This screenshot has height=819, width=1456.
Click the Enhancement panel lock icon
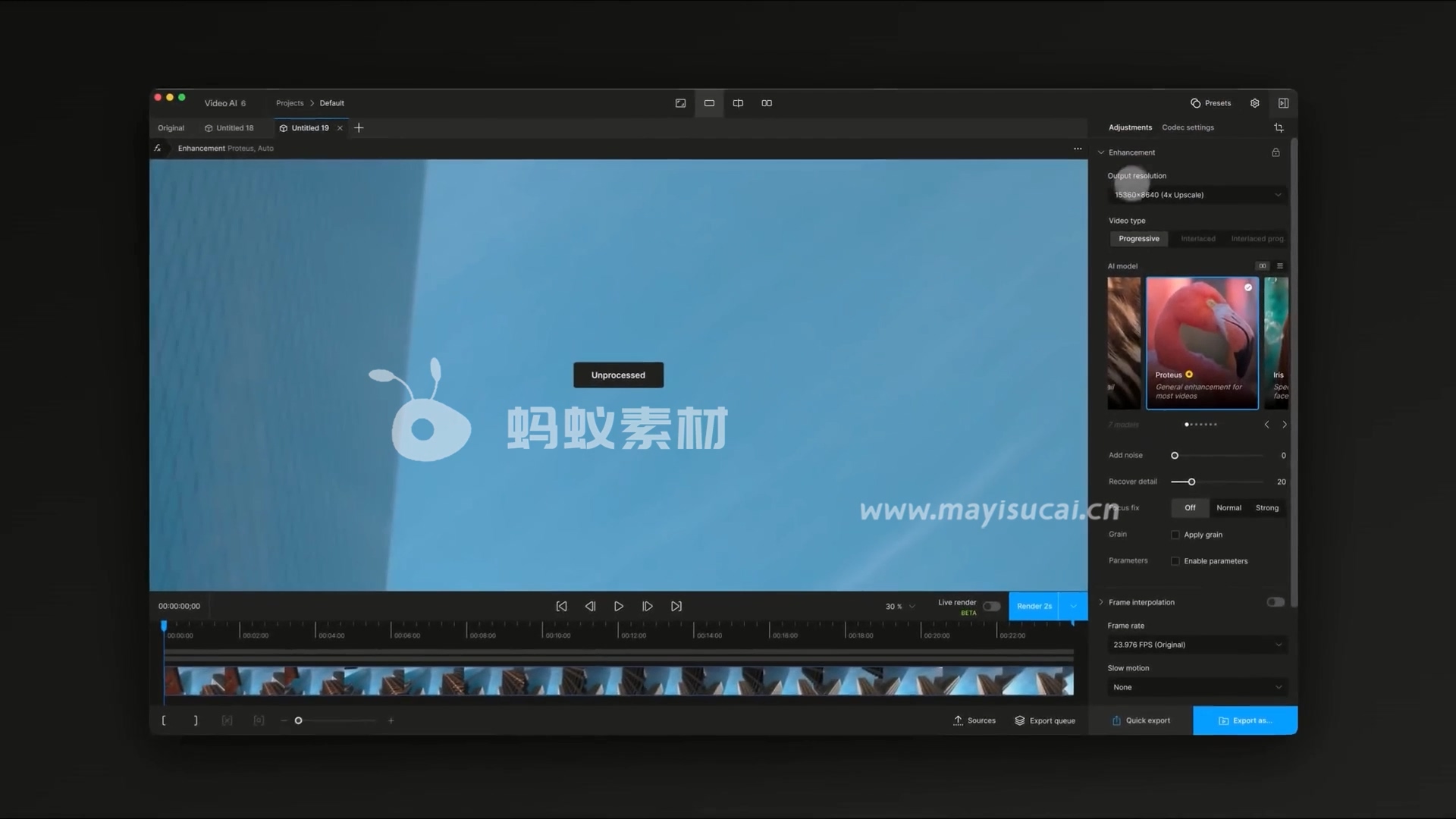coord(1277,152)
